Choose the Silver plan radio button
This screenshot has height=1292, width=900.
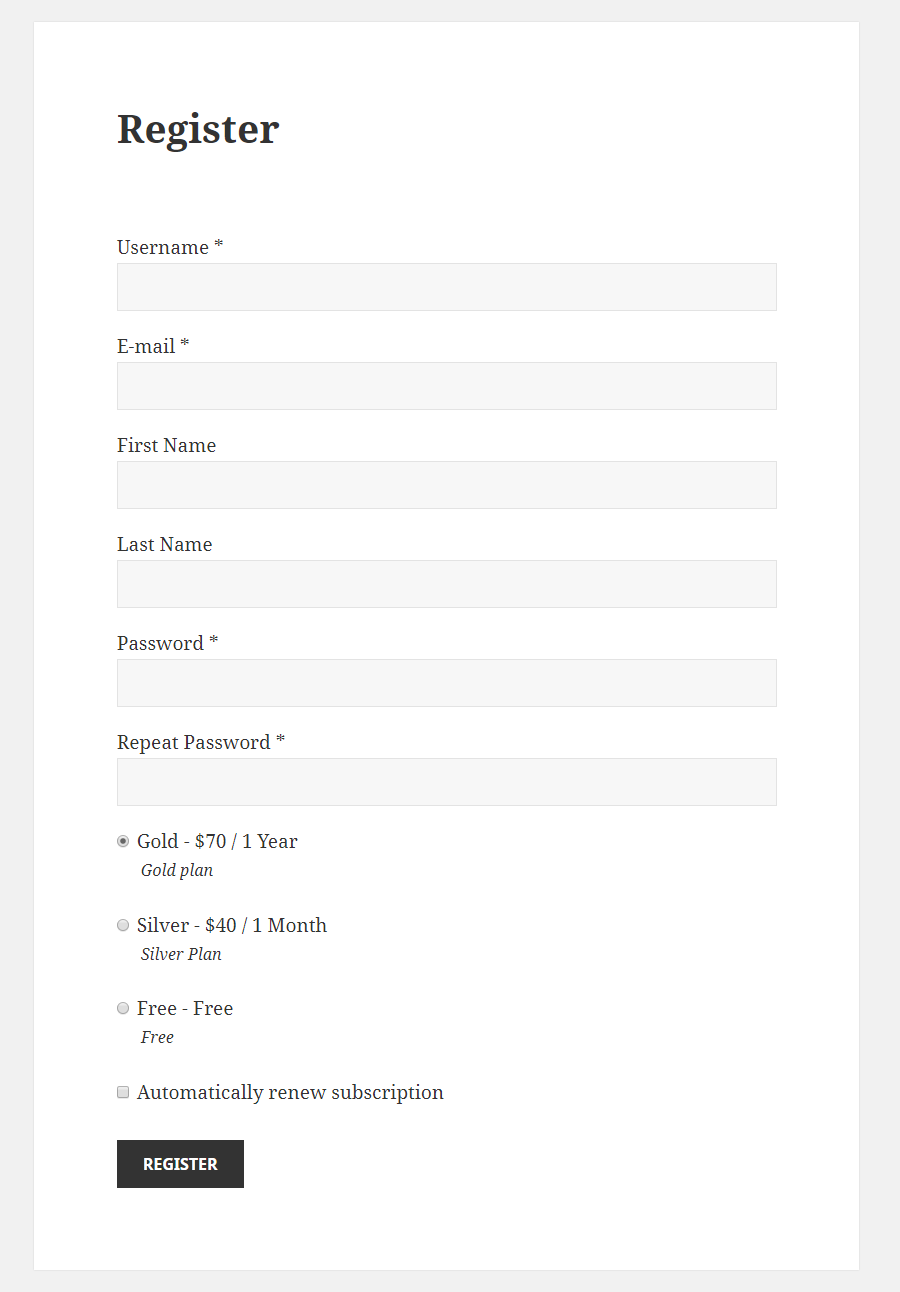123,925
